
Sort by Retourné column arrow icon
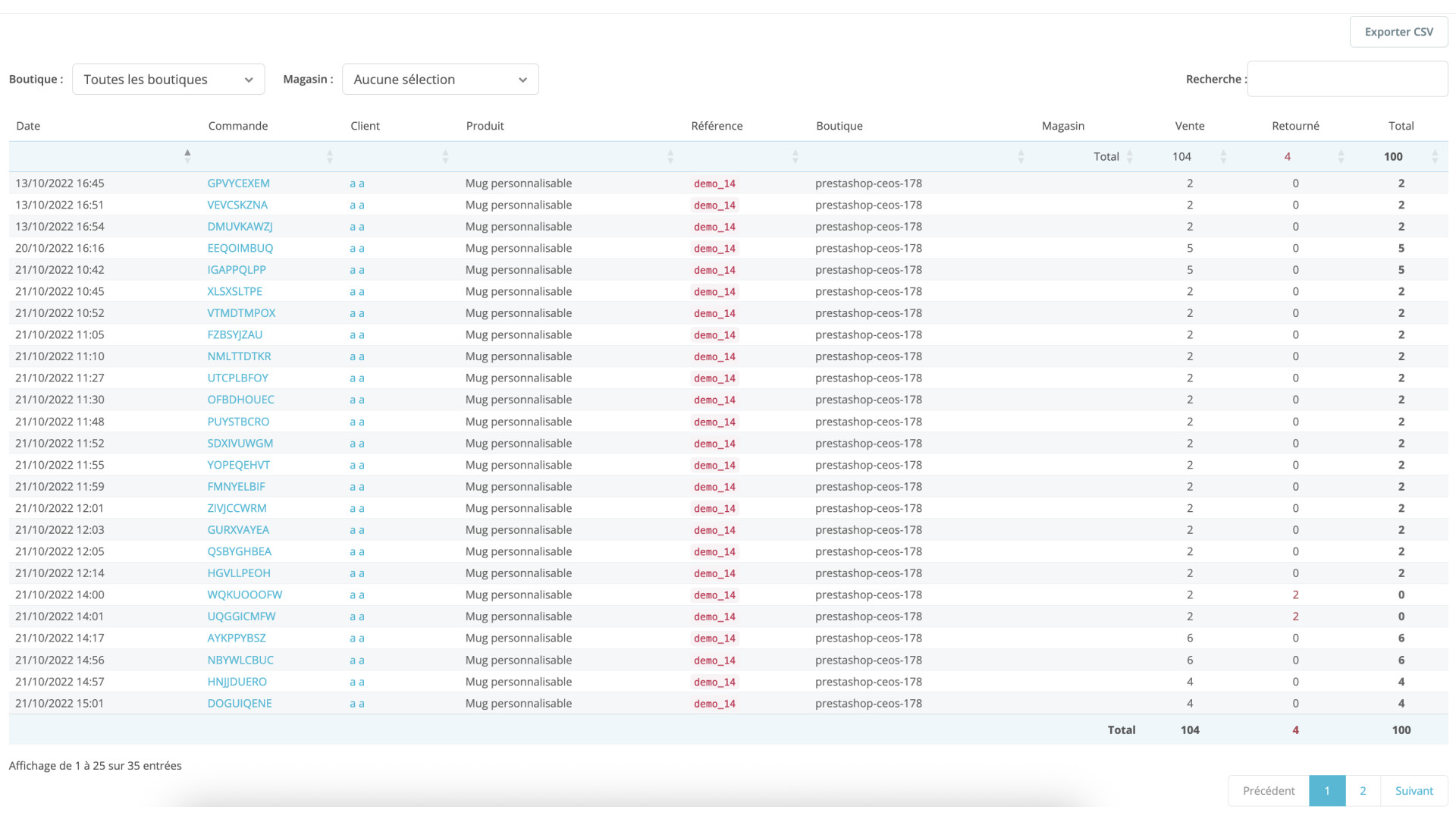(x=1341, y=156)
